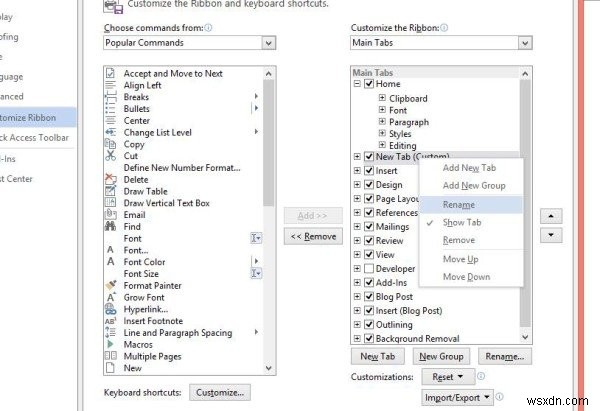
Task: Click the New Tab button
Action: [377, 356]
